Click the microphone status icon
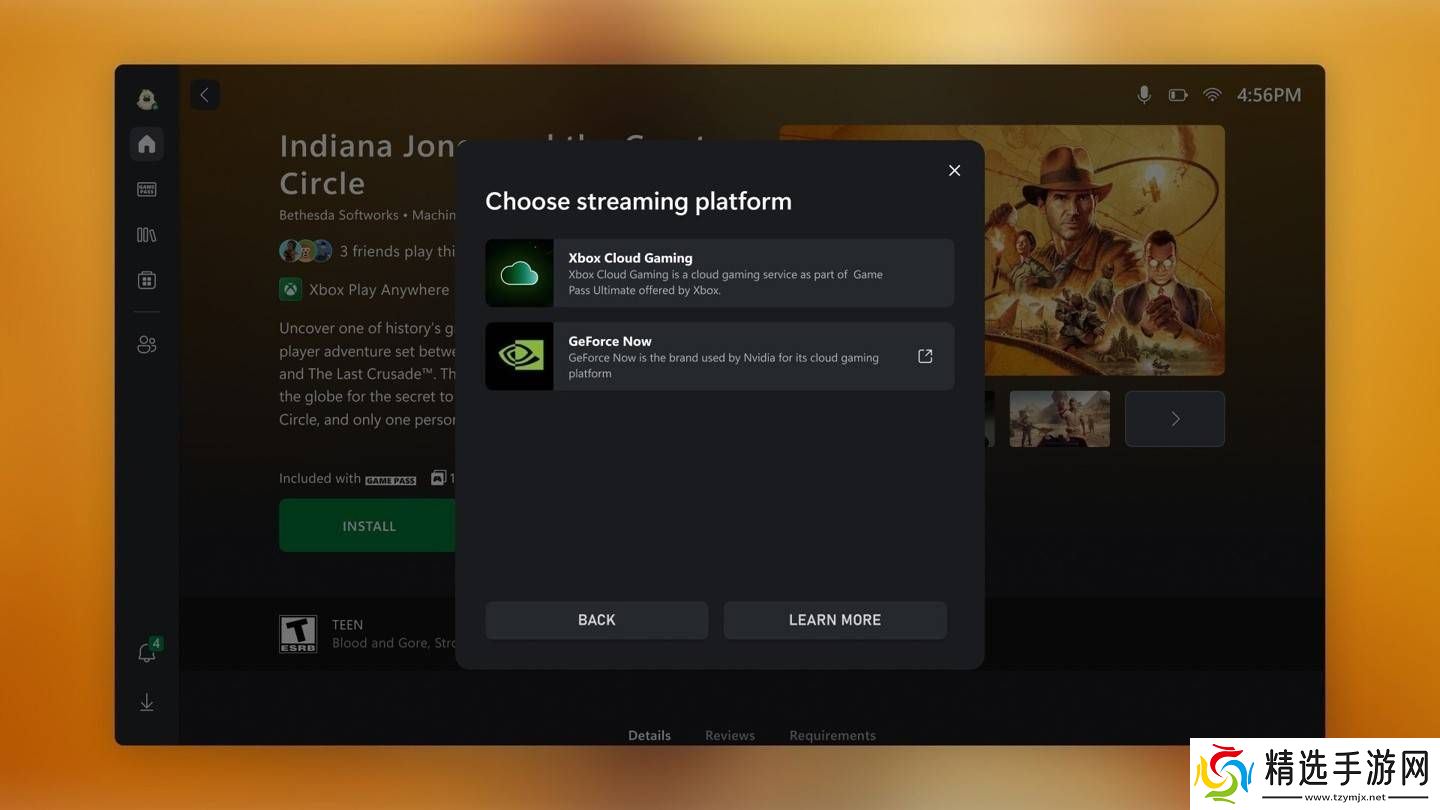The width and height of the screenshot is (1440, 810). point(1144,95)
